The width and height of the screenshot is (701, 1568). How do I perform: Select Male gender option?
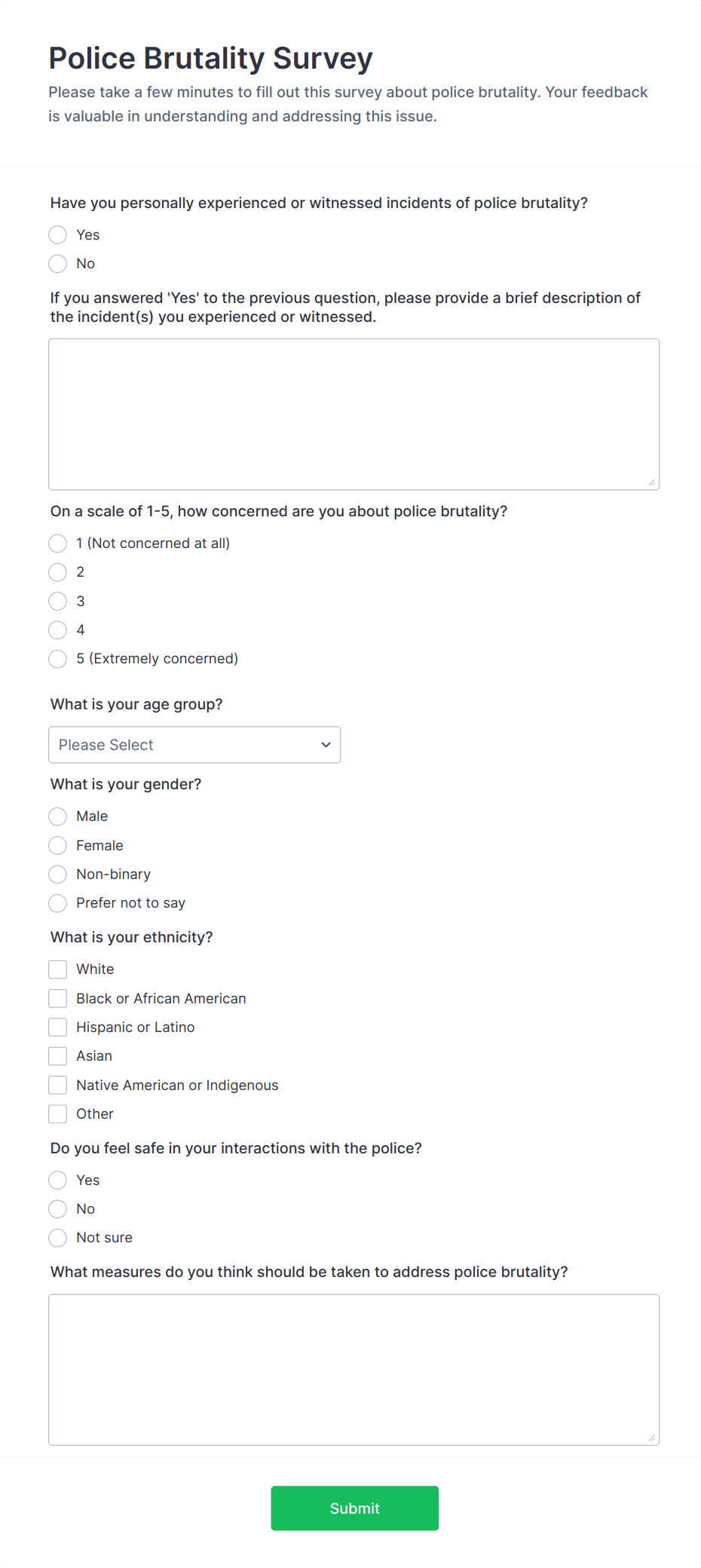[x=58, y=816]
